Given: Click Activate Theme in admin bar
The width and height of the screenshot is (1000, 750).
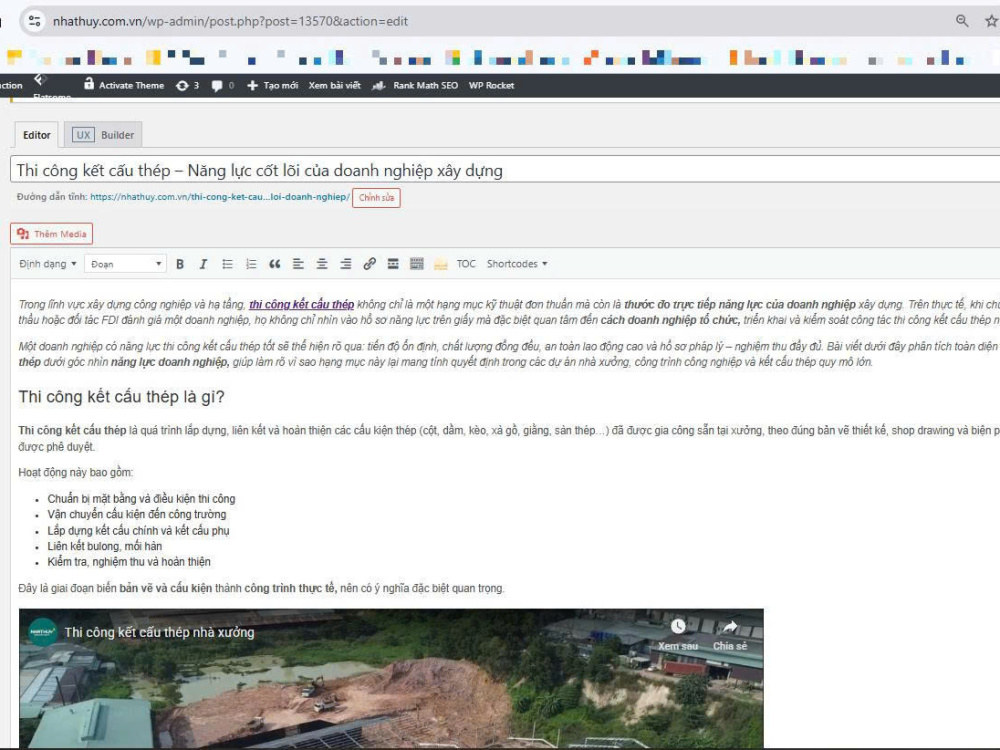Looking at the screenshot, I should (x=124, y=85).
